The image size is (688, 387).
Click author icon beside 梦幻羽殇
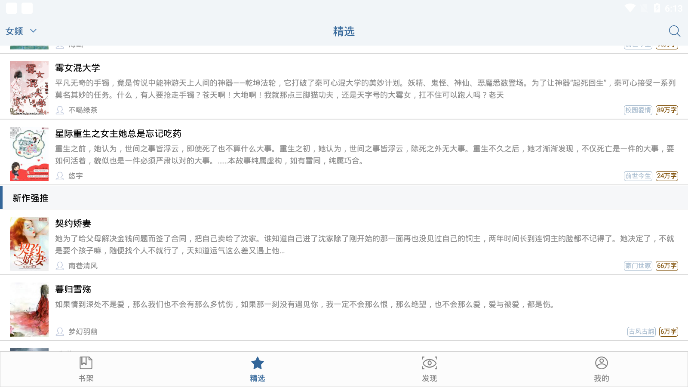(60, 332)
